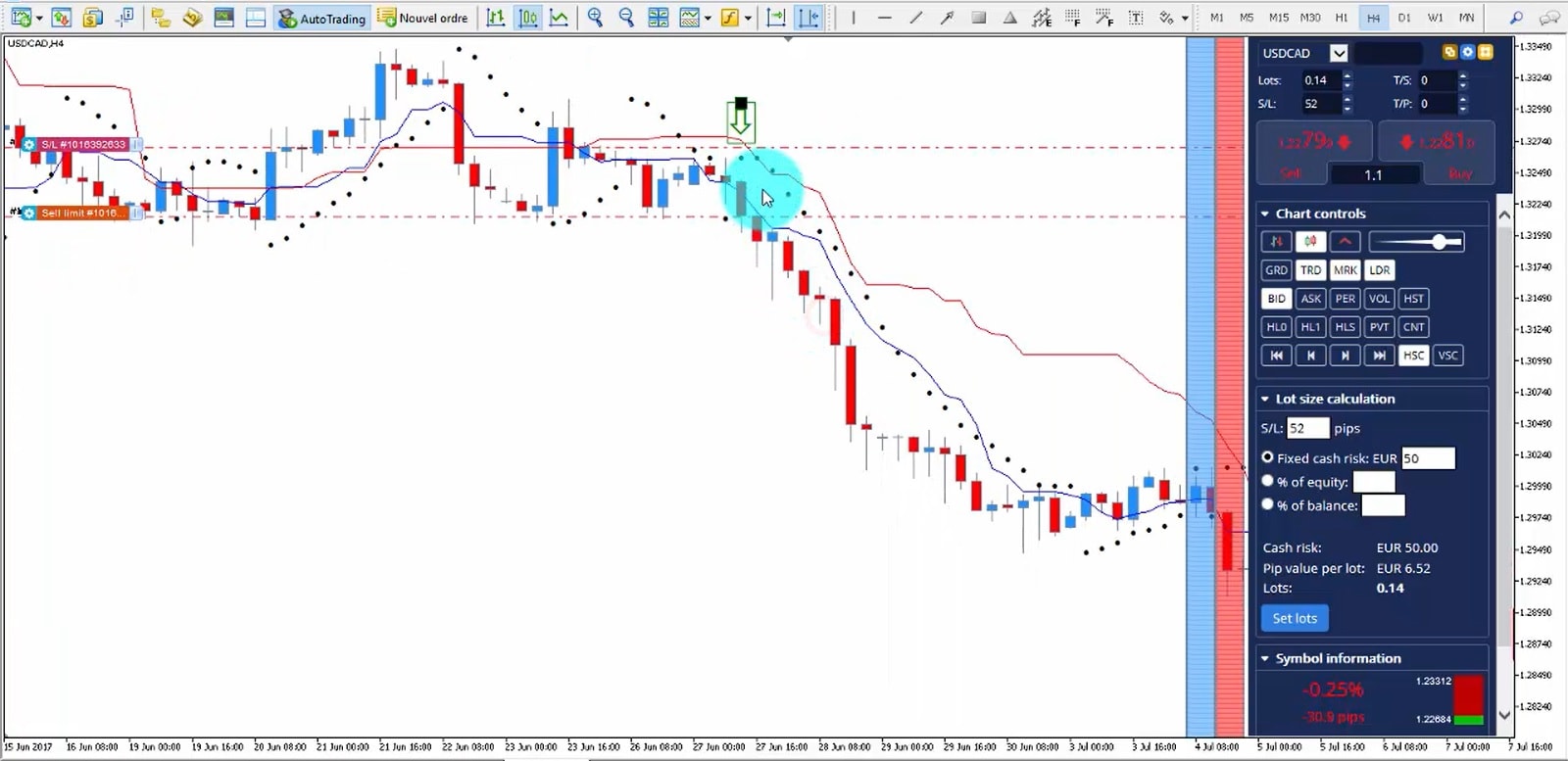This screenshot has height=761, width=1568.
Task: Switch to MN timeframe
Action: 1467,18
